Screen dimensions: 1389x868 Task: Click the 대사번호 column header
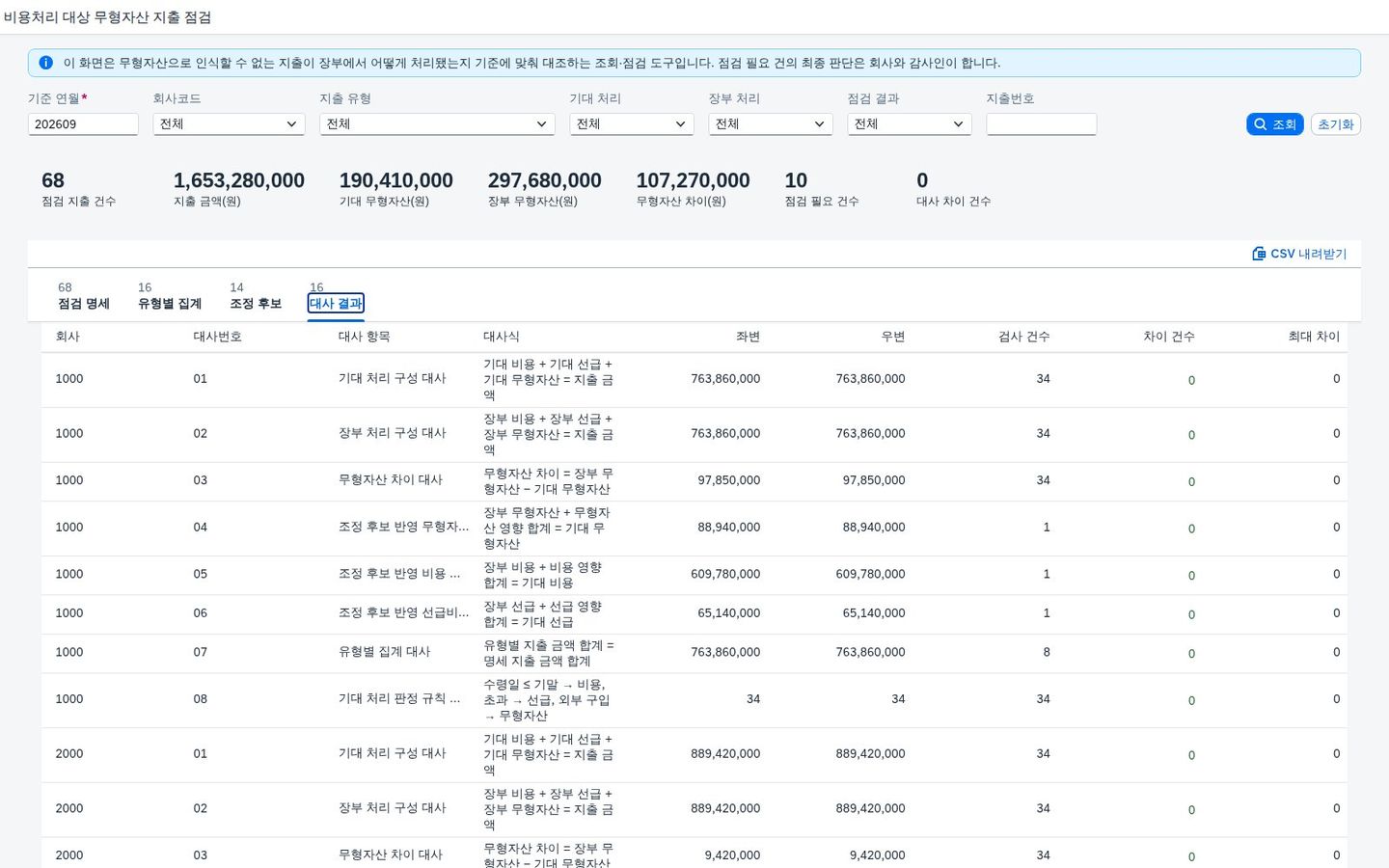218,337
